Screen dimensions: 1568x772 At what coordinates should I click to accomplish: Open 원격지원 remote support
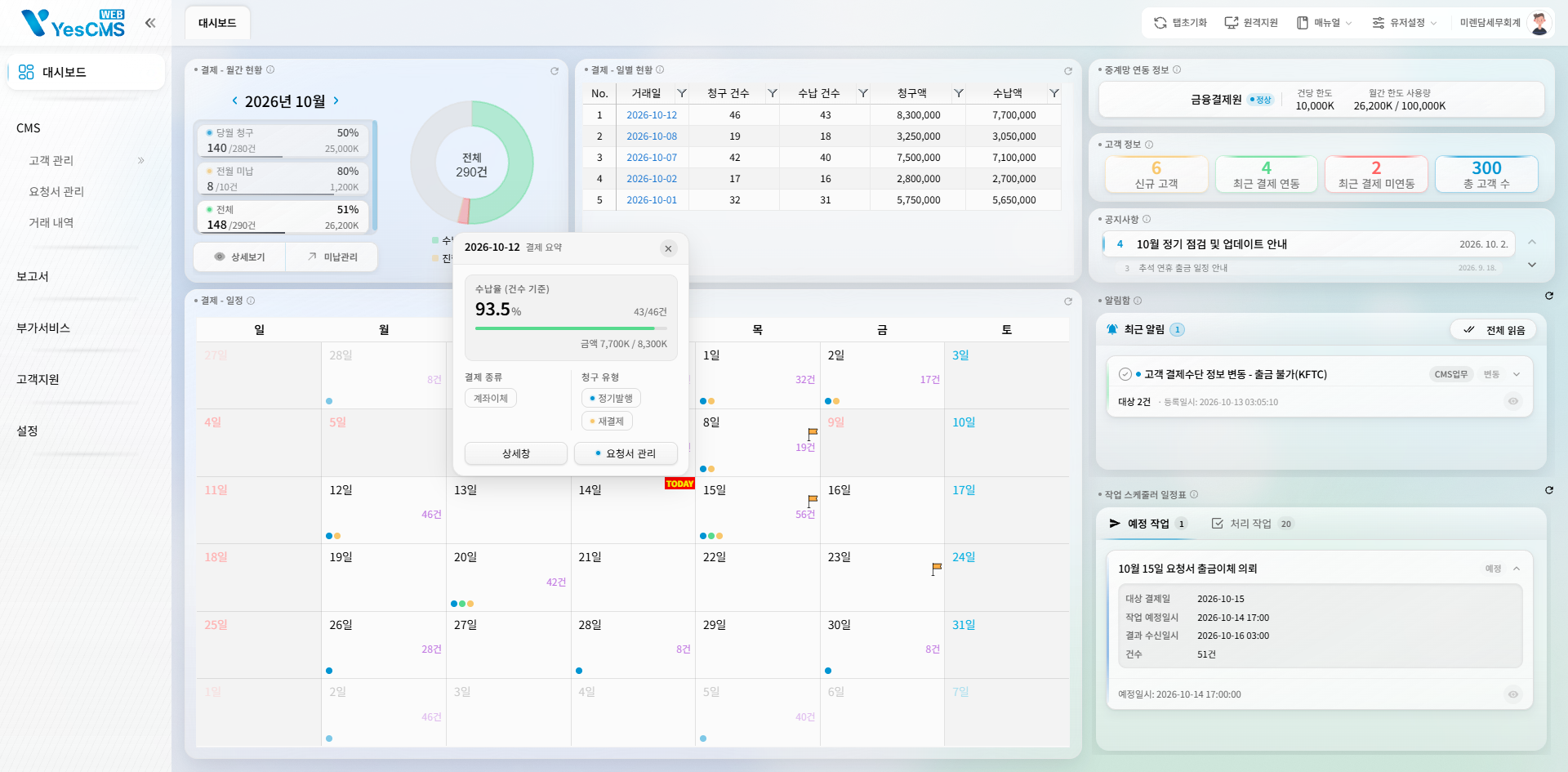(1251, 23)
